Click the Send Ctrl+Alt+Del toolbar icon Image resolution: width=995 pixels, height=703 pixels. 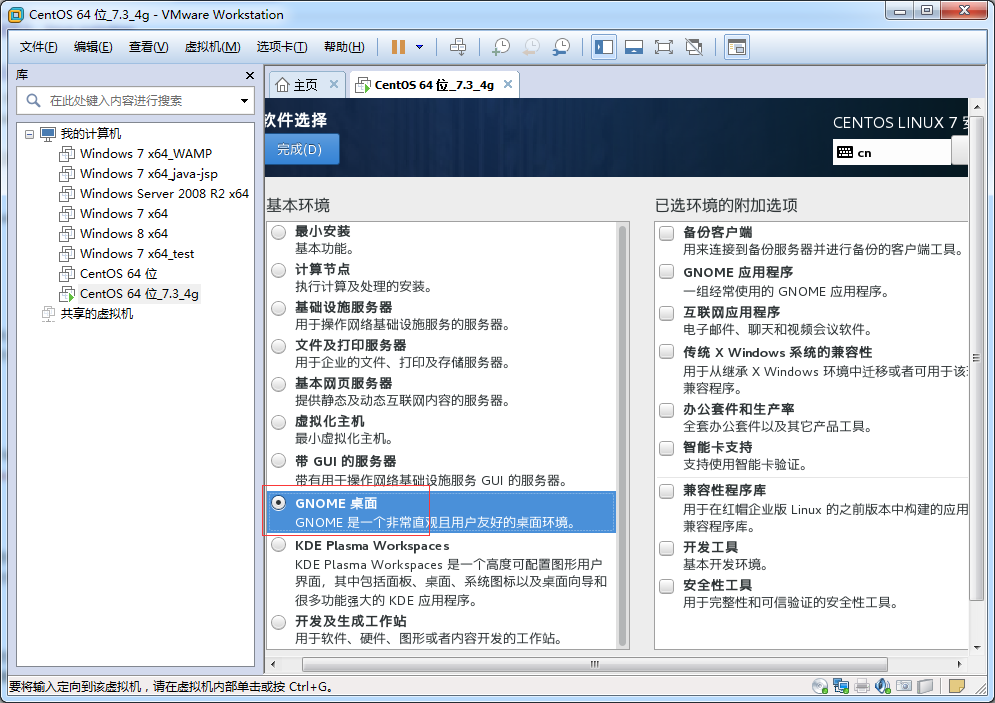458,47
